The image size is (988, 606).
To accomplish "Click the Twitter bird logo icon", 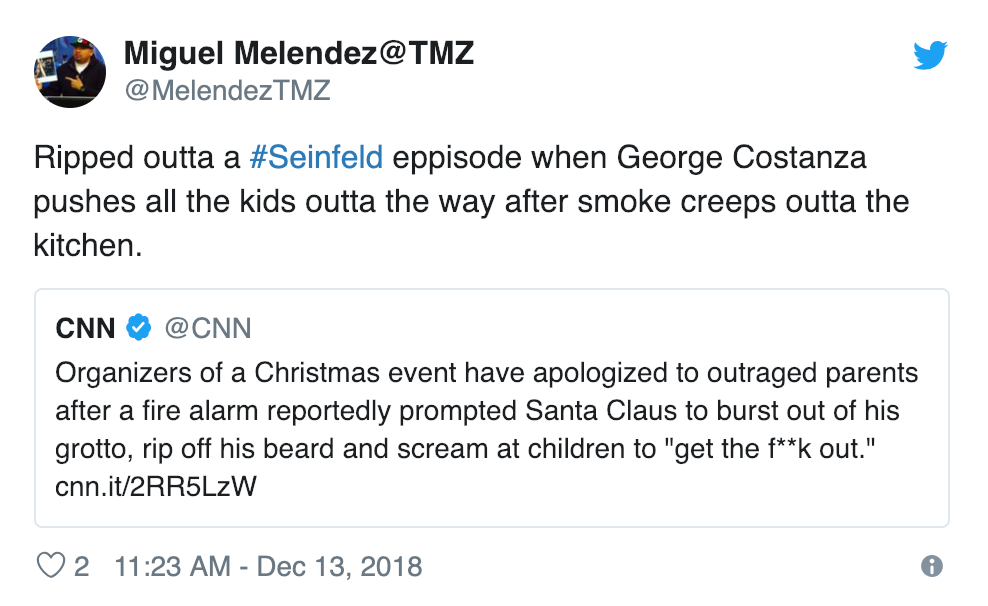I will point(929,58).
